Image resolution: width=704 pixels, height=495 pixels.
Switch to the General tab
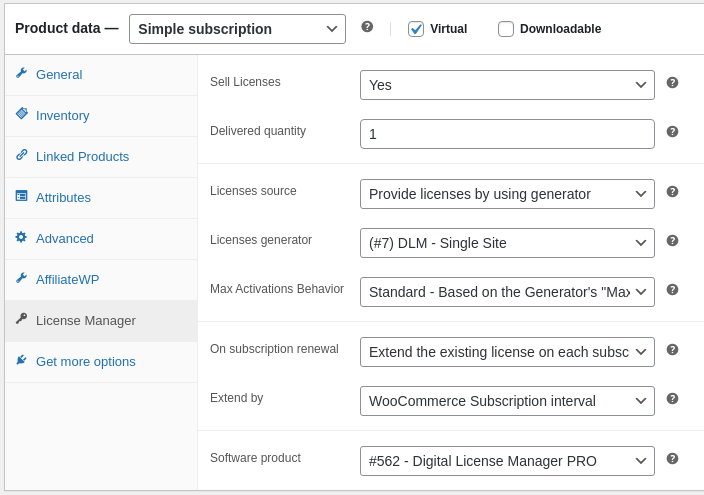pos(59,75)
